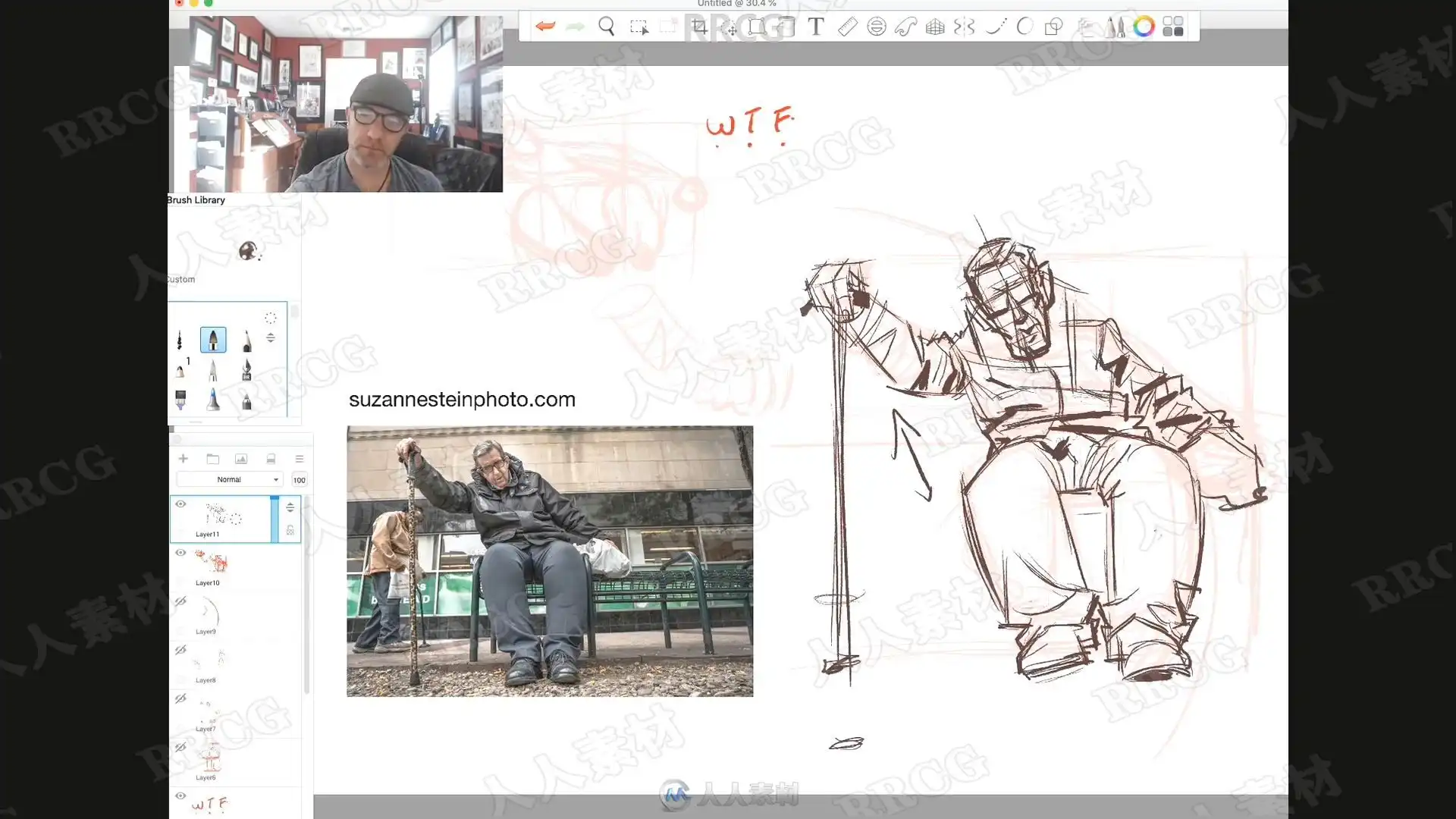Image resolution: width=1456 pixels, height=819 pixels.
Task: Toggle the Symmetry tool
Action: [x=964, y=27]
